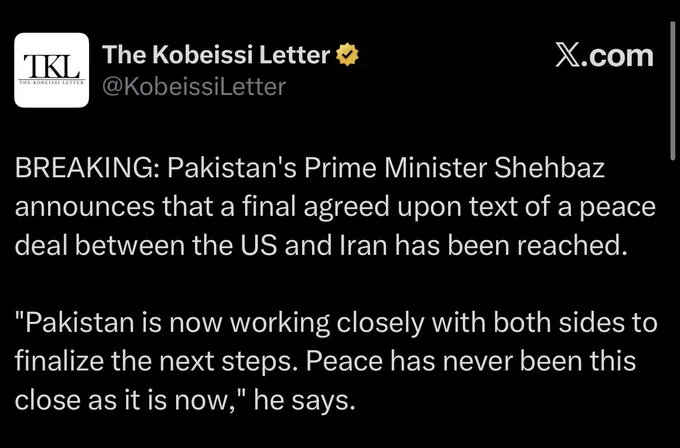Click the tiny 'THE KOBEISSI LETTER' avatar caption
The image size is (680, 448).
[52, 82]
